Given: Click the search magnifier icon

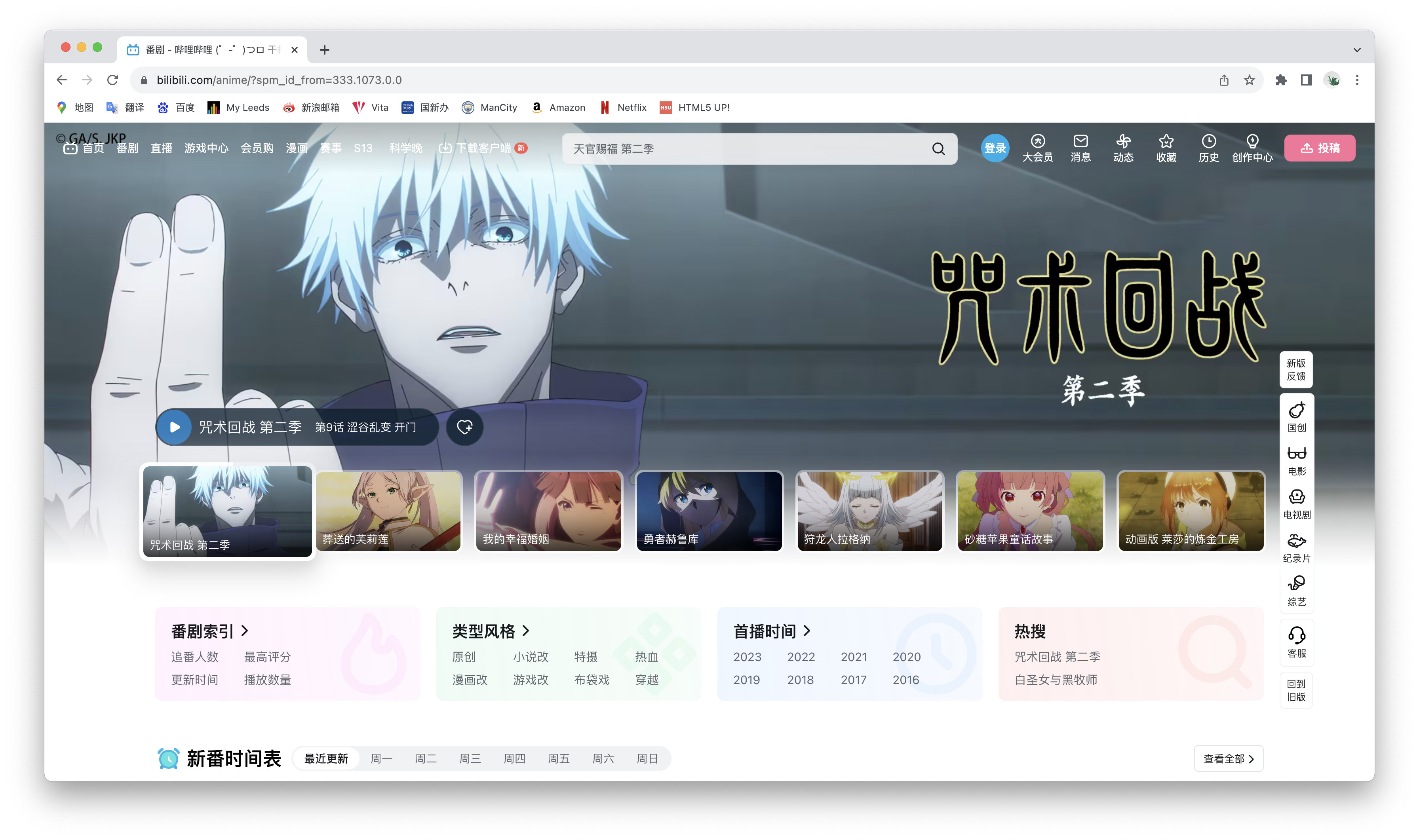Looking at the screenshot, I should tap(938, 149).
